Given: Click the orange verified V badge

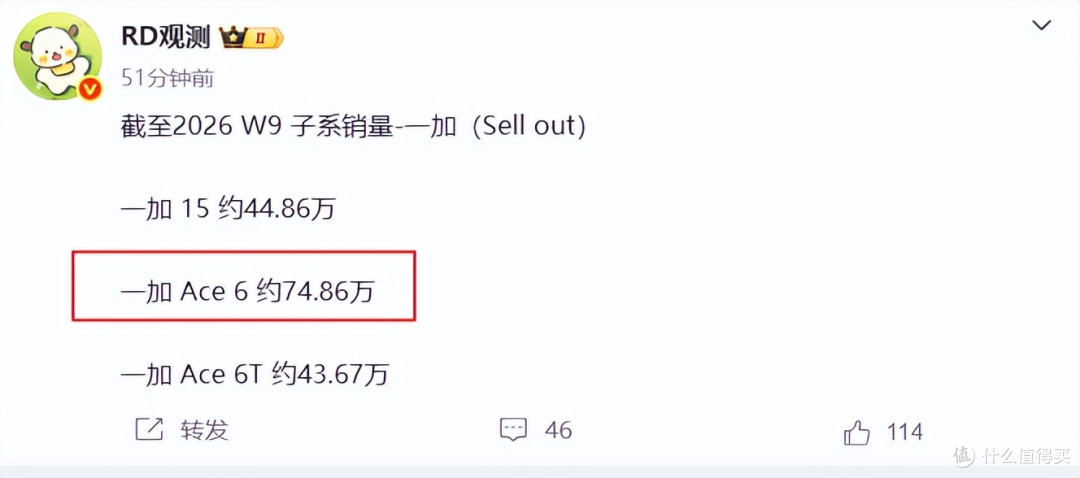Looking at the screenshot, I should click(90, 89).
